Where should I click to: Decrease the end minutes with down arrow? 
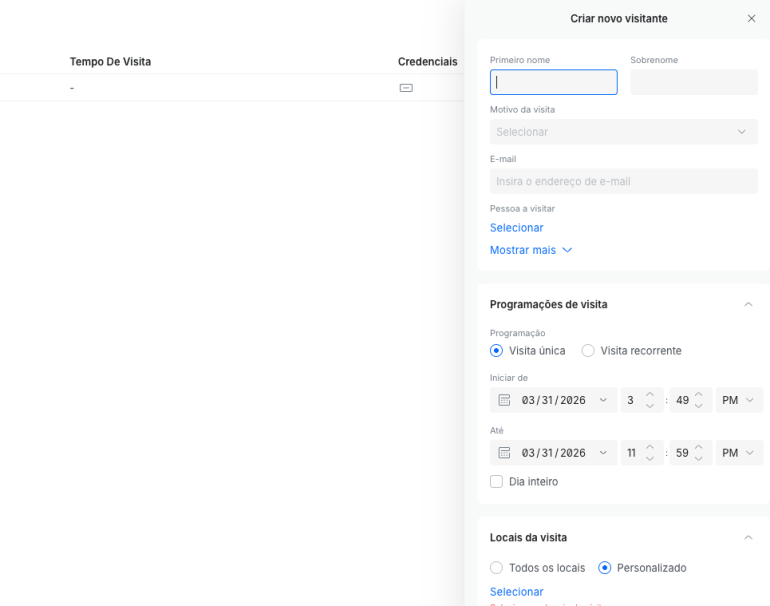699,459
